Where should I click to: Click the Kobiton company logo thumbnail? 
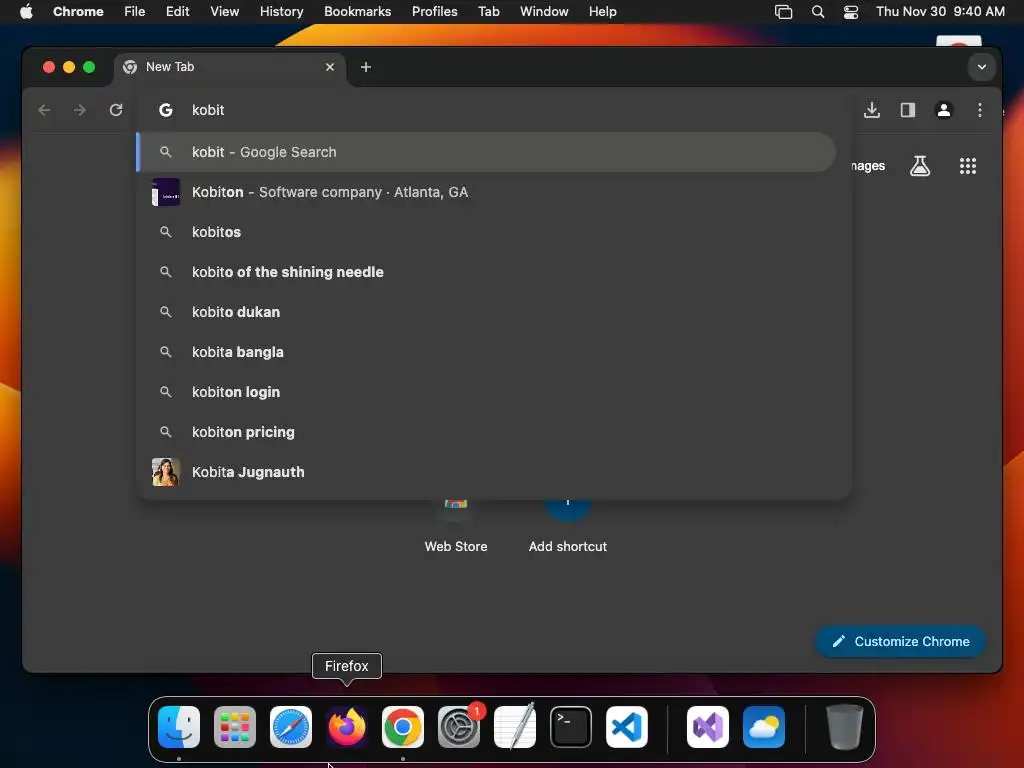(166, 192)
